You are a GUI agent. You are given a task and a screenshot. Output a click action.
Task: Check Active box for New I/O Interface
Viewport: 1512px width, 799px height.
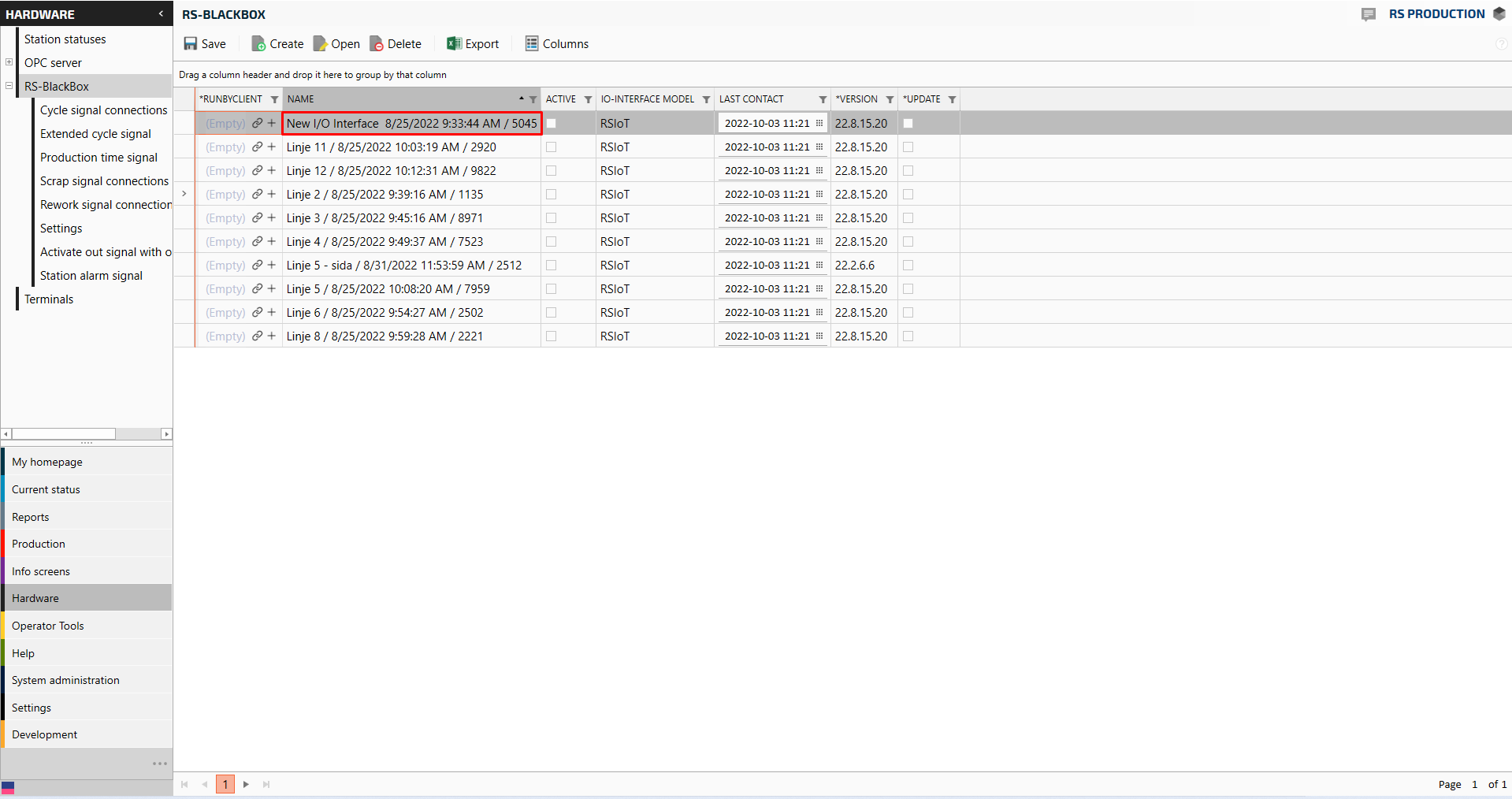[551, 123]
